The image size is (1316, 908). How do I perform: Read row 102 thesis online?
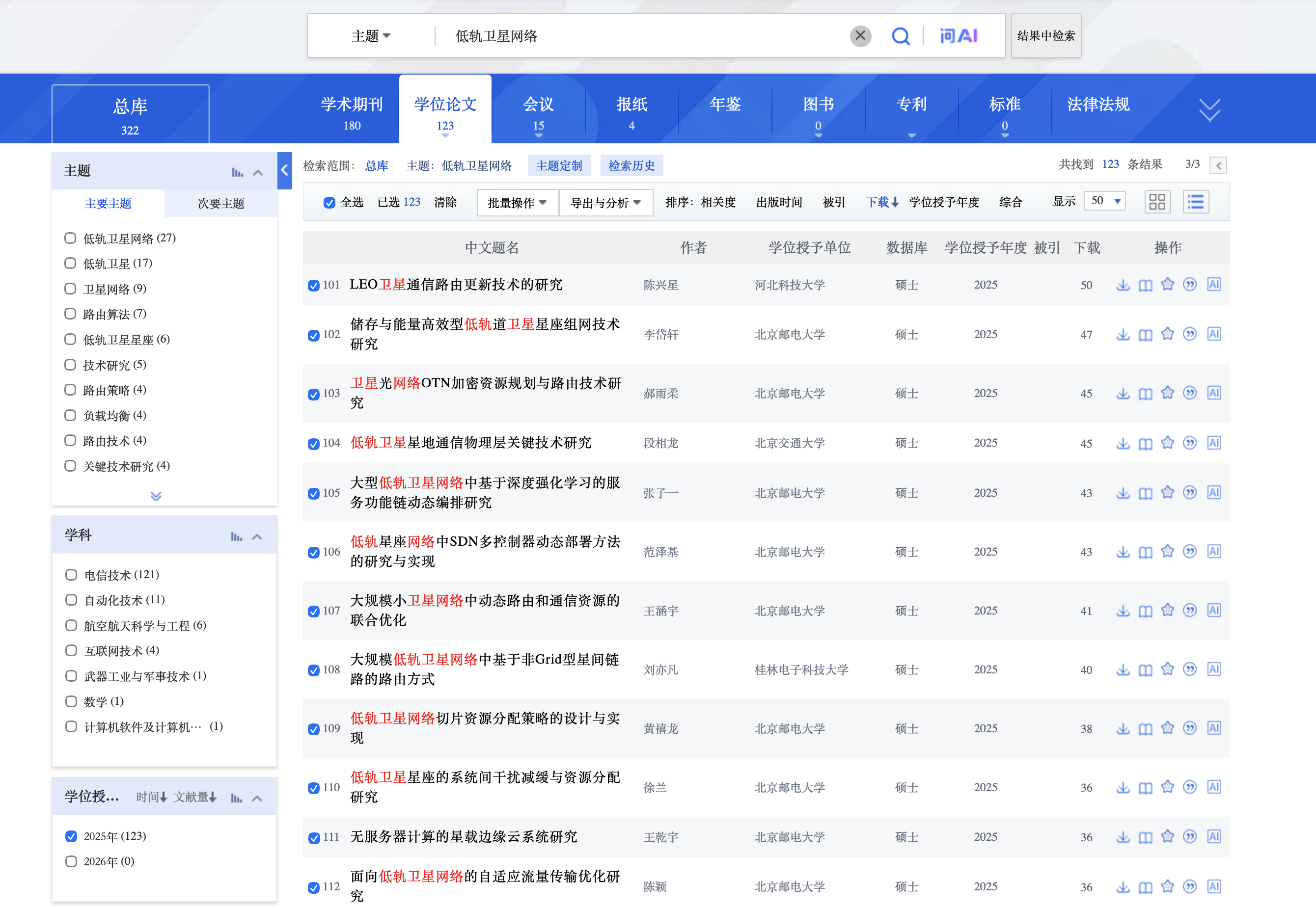tap(1145, 335)
